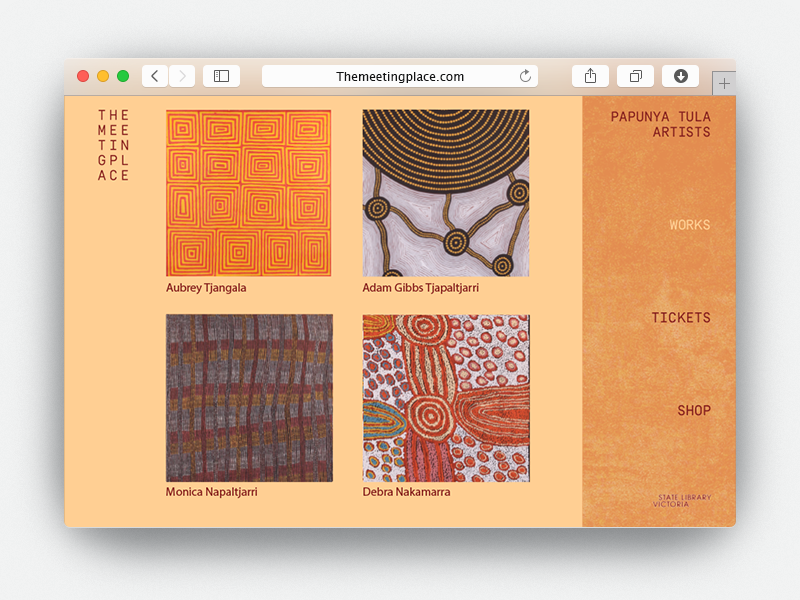Maximize window with green button
Screen dimensions: 800x600
pyautogui.click(x=123, y=76)
